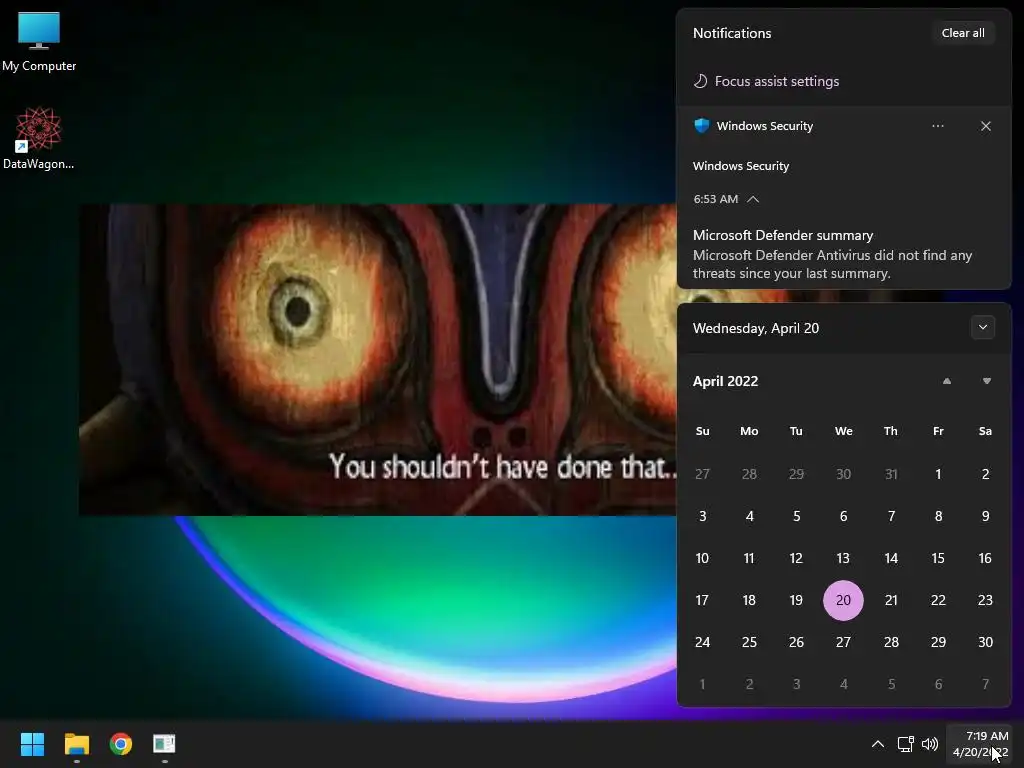Click the Majora's Mask image on desktop
The image size is (1024, 768).
tap(377, 360)
